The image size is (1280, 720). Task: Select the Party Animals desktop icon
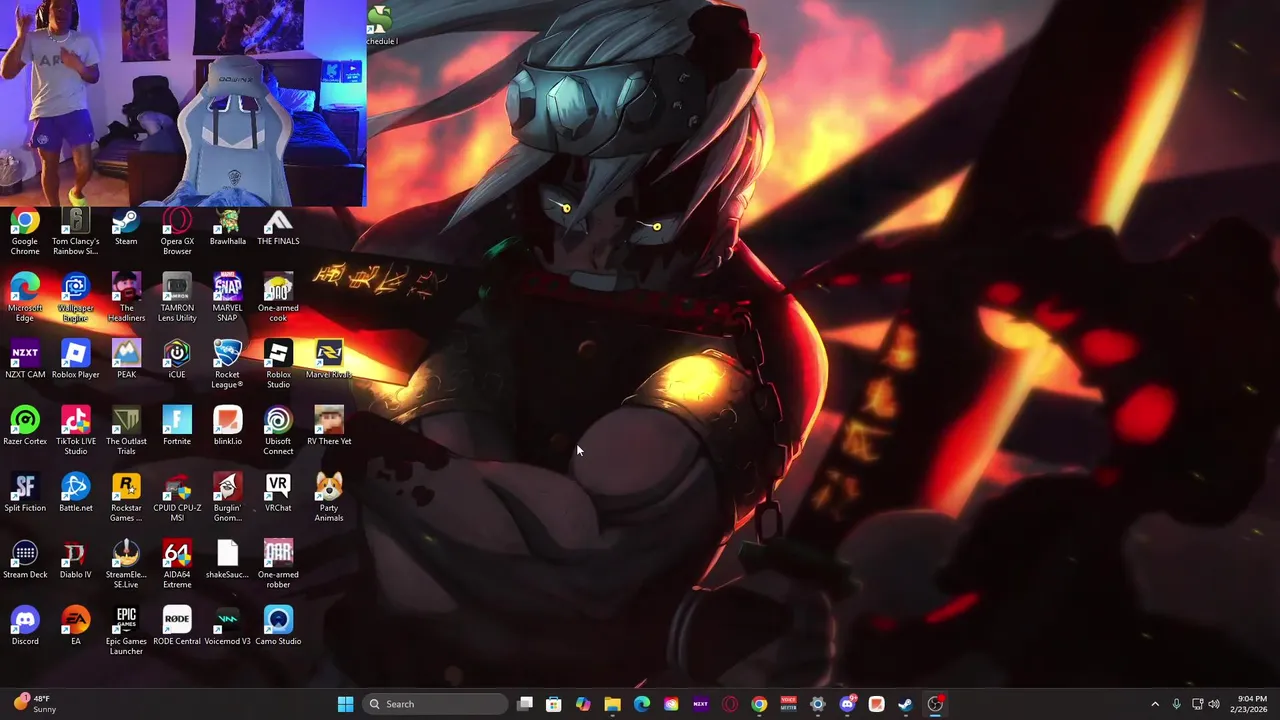coord(329,498)
